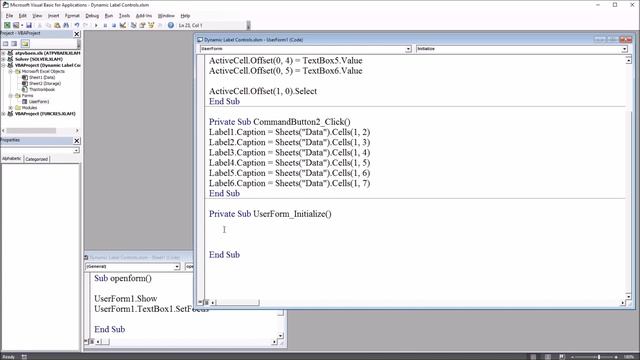Click Full Module View icon in UserForm1 code window
Image resolution: width=640 pixels, height=360 pixels.
(207, 302)
